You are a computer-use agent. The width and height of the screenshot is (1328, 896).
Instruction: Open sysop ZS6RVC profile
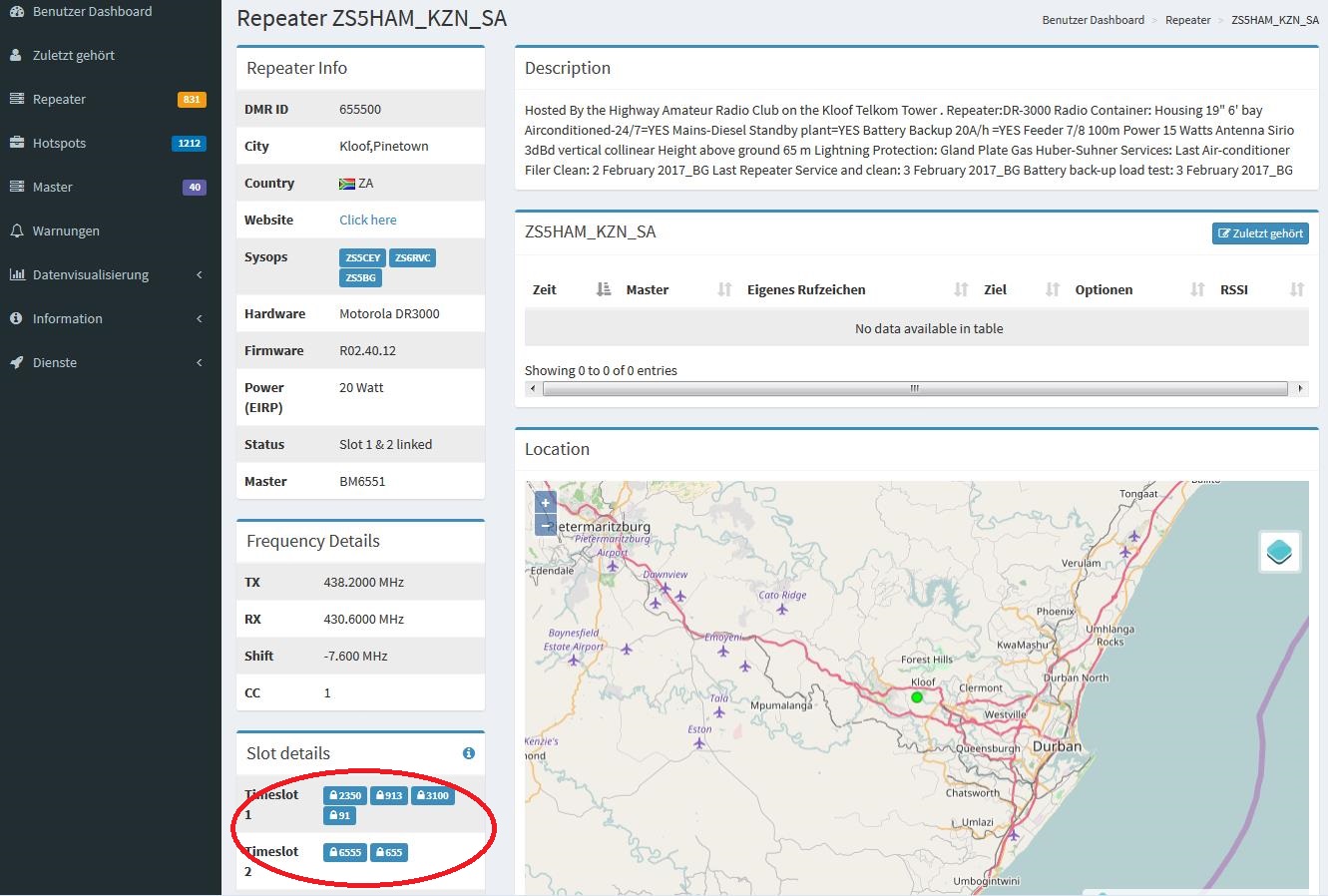[x=412, y=257]
